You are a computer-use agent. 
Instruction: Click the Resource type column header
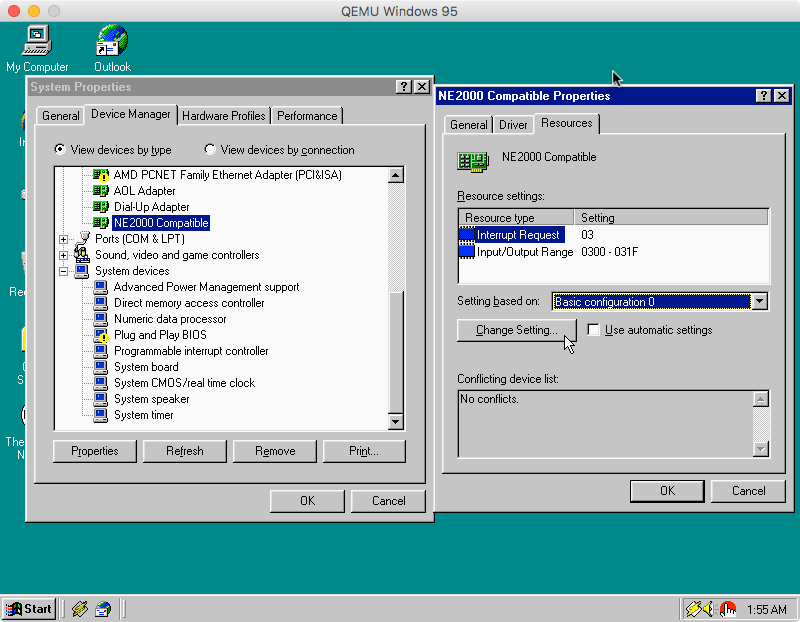pos(516,217)
